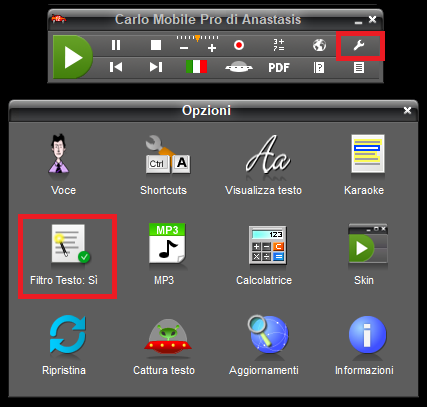The width and height of the screenshot is (427, 407).
Task: Pause the speech playback
Action: 116,45
